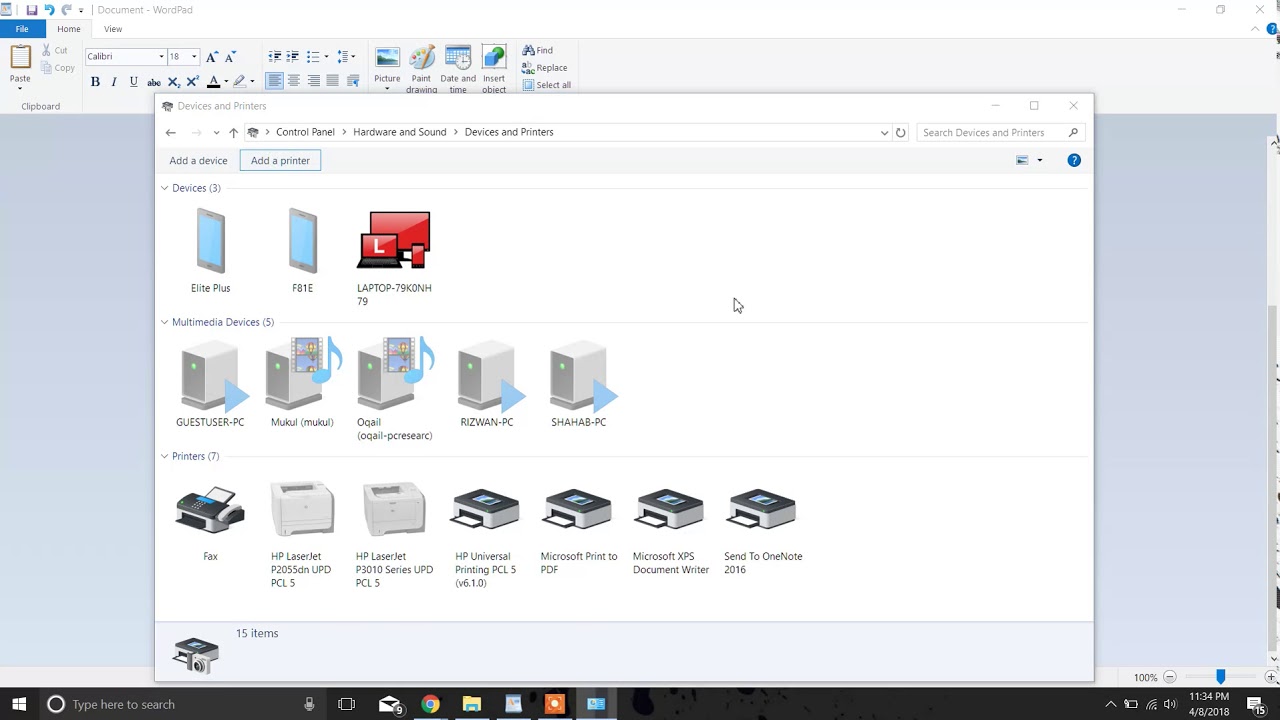Image resolution: width=1280 pixels, height=720 pixels.
Task: Select the F81E phone device
Action: (x=302, y=251)
